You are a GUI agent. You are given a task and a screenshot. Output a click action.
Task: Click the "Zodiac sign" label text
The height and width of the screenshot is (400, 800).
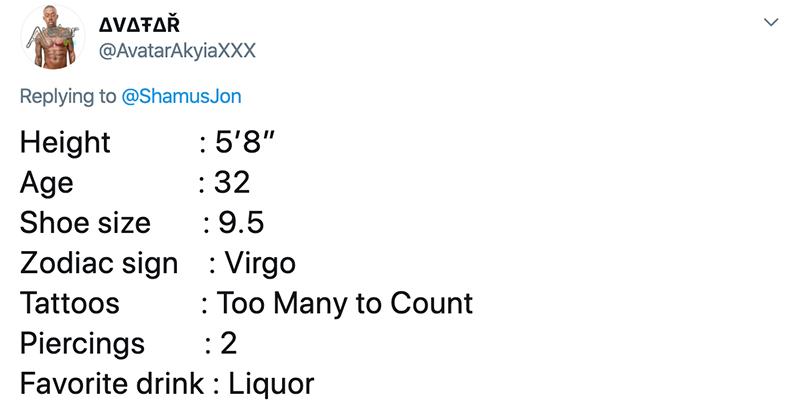coord(98,263)
